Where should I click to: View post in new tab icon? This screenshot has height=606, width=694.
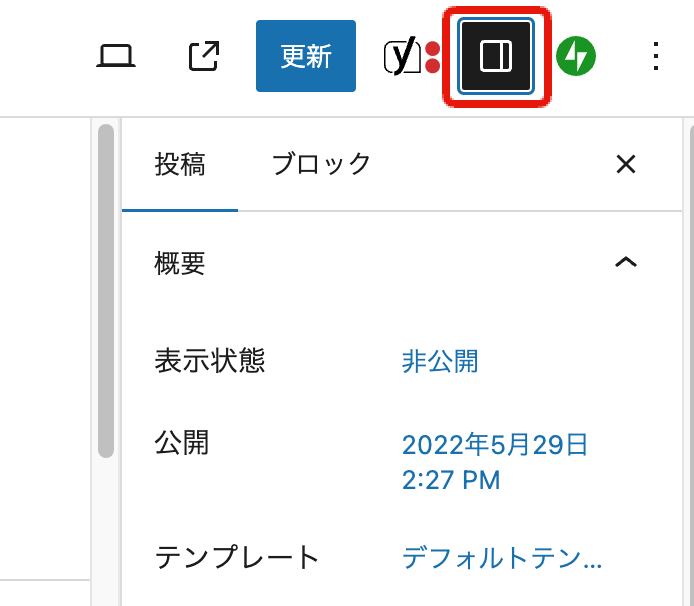click(x=204, y=56)
